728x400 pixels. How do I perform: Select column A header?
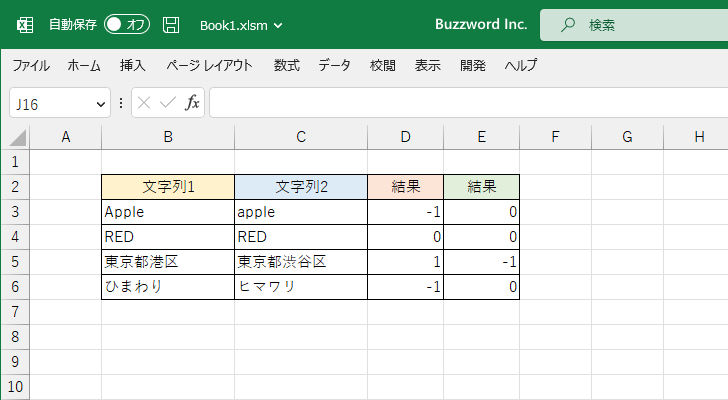click(65, 137)
